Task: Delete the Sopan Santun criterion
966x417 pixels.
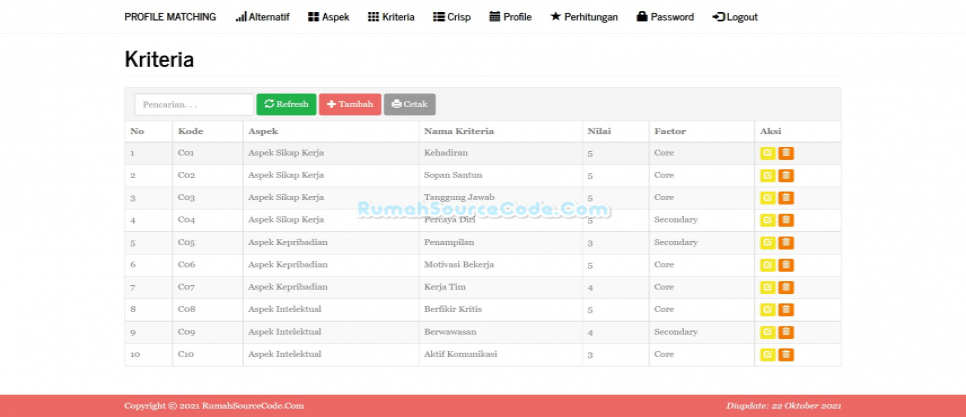Action: pos(786,176)
